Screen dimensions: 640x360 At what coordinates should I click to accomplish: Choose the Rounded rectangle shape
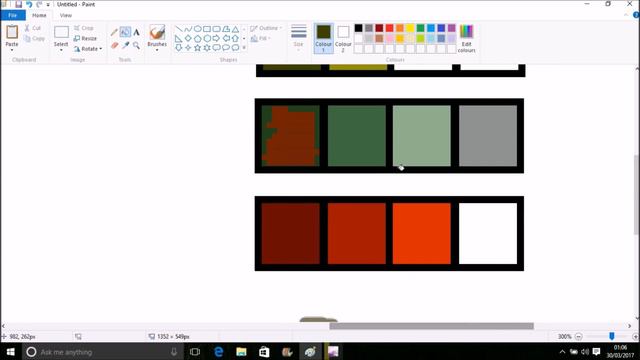pyautogui.click(x=216, y=29)
